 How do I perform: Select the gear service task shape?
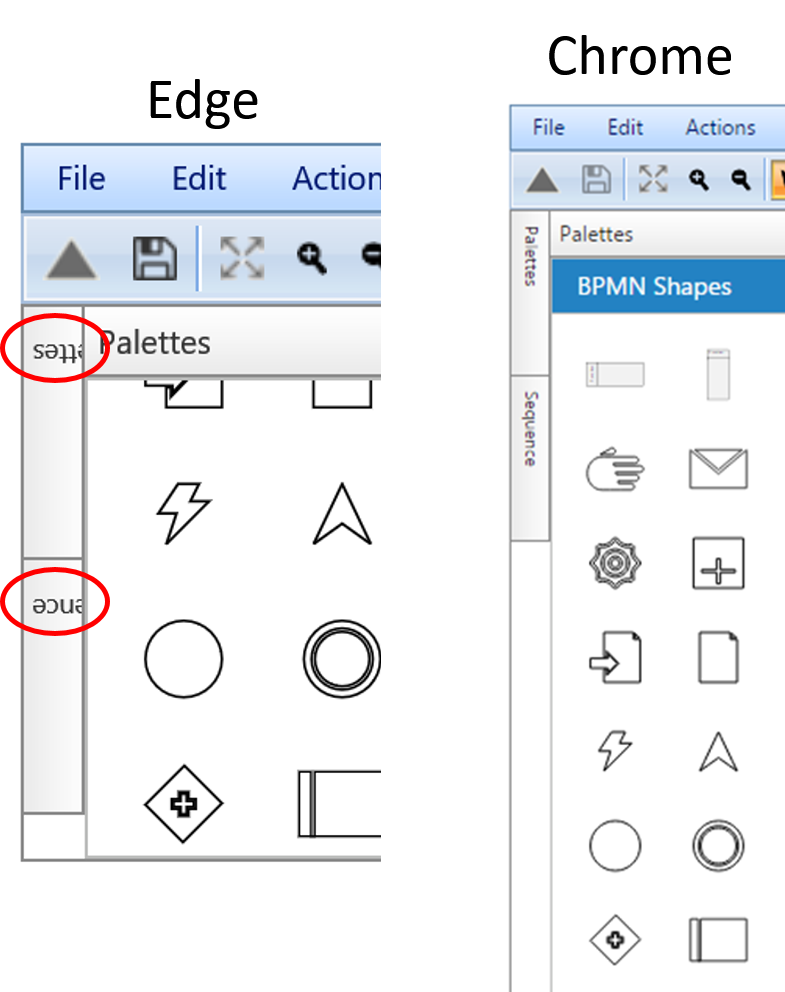pyautogui.click(x=615, y=563)
